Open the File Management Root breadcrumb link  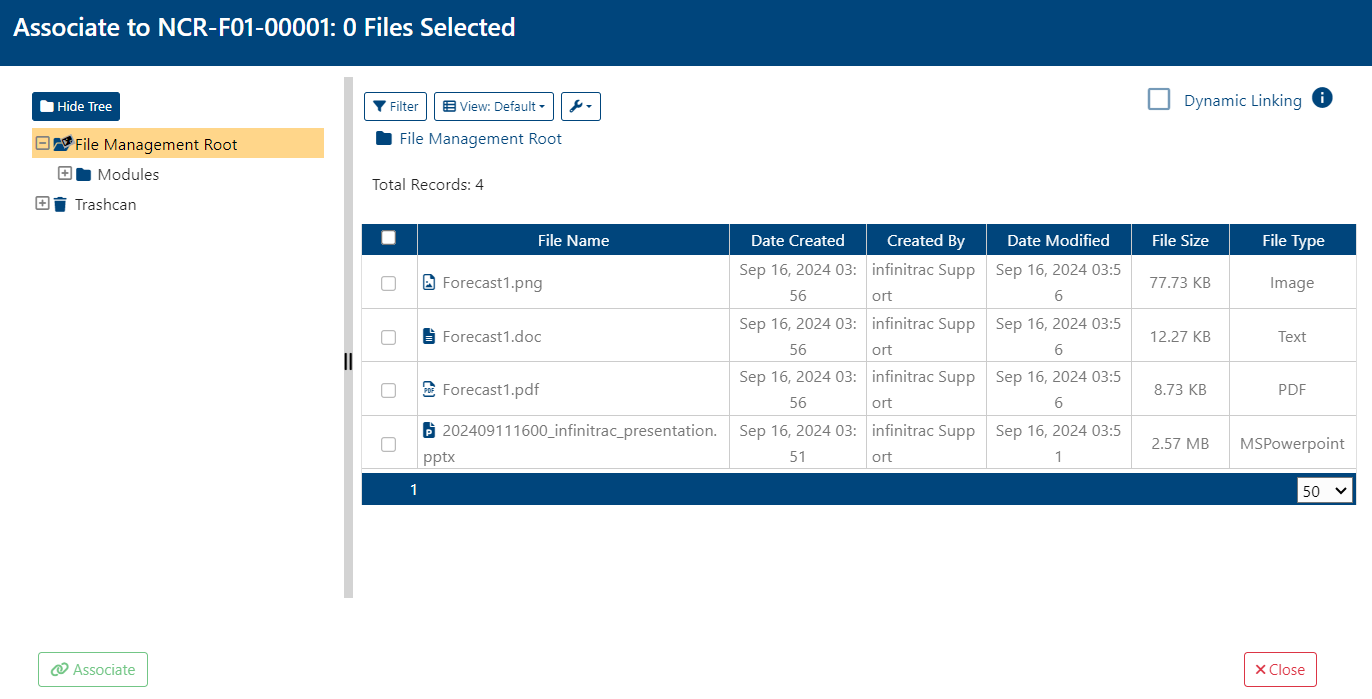click(x=480, y=139)
